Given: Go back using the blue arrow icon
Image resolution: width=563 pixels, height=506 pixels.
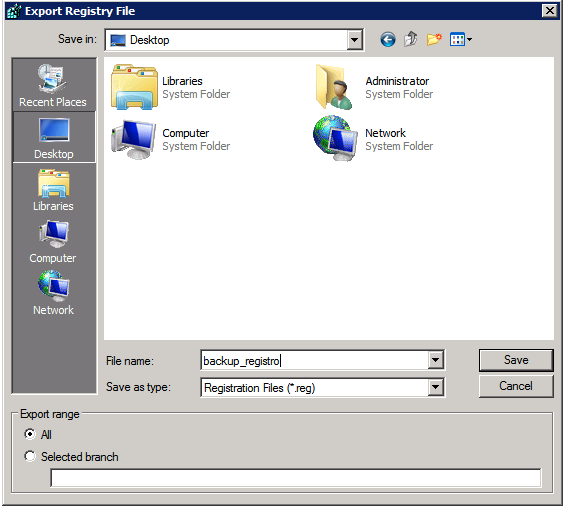Looking at the screenshot, I should (388, 40).
